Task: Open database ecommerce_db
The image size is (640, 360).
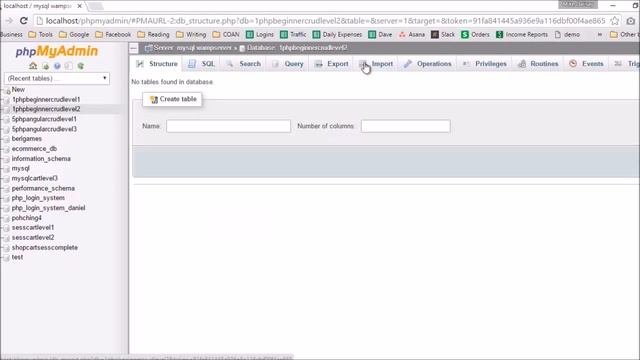Action: pyautogui.click(x=34, y=149)
